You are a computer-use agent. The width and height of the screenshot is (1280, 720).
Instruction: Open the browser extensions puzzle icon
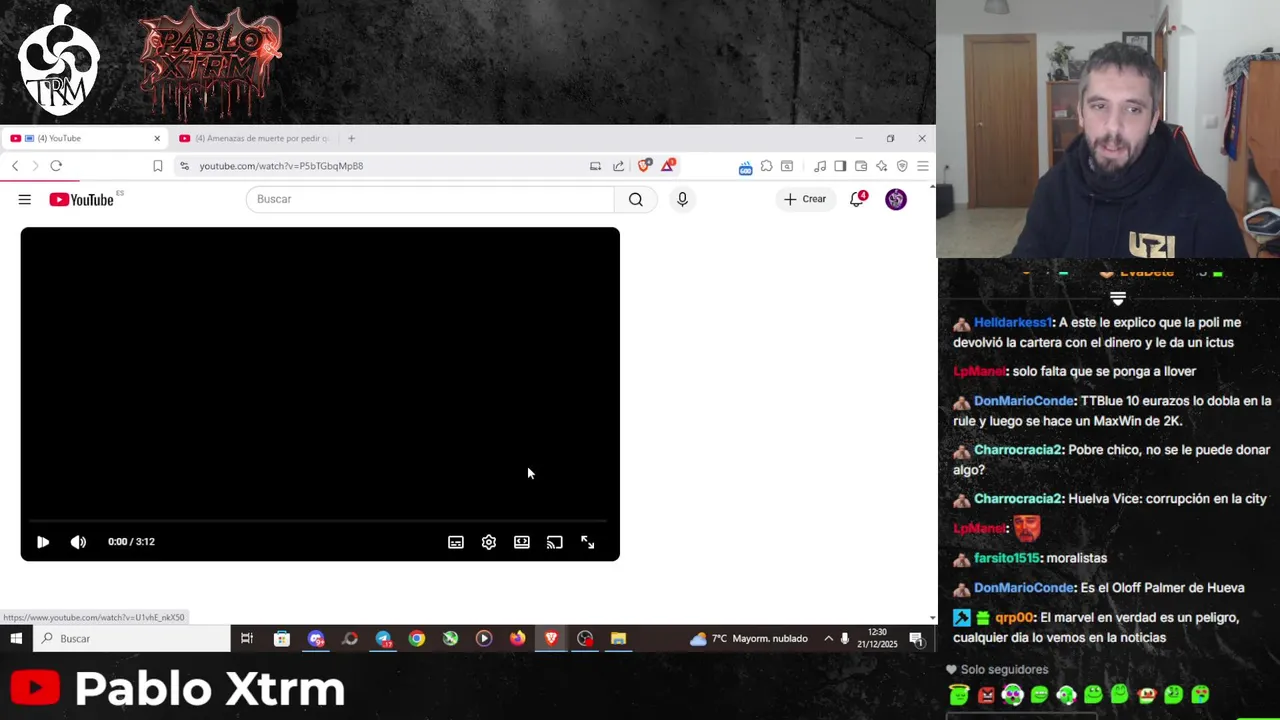tap(766, 166)
